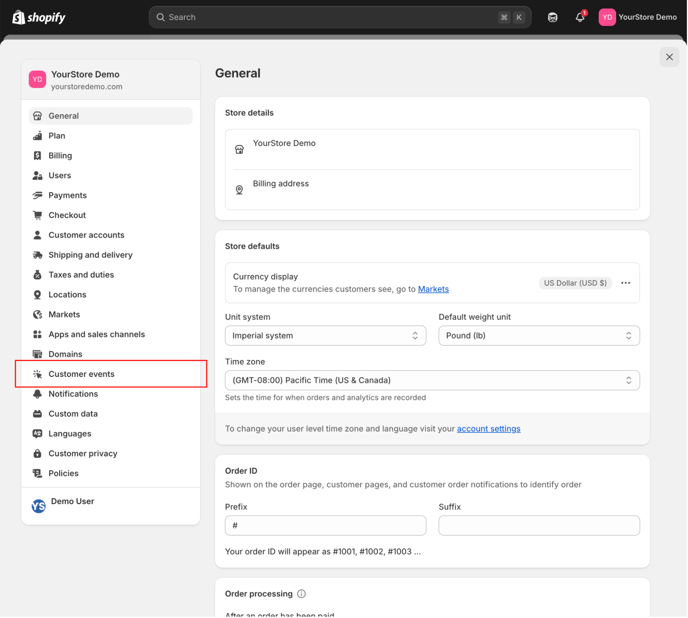
Task: Open the Billing address row
Action: tap(432, 190)
